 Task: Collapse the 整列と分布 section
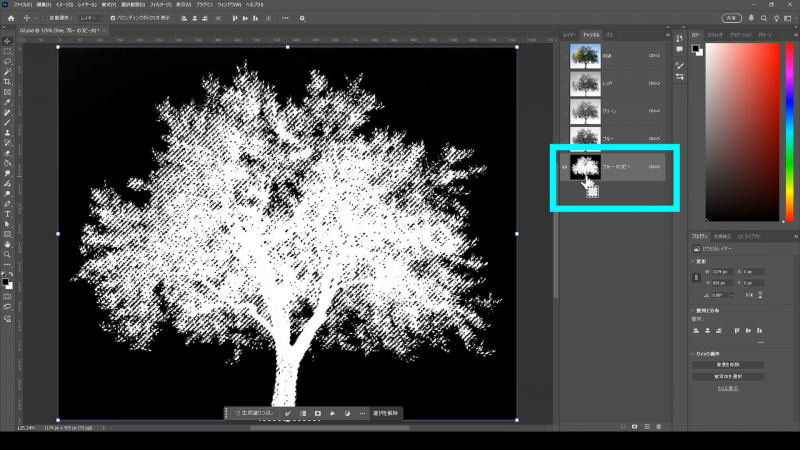tap(693, 312)
